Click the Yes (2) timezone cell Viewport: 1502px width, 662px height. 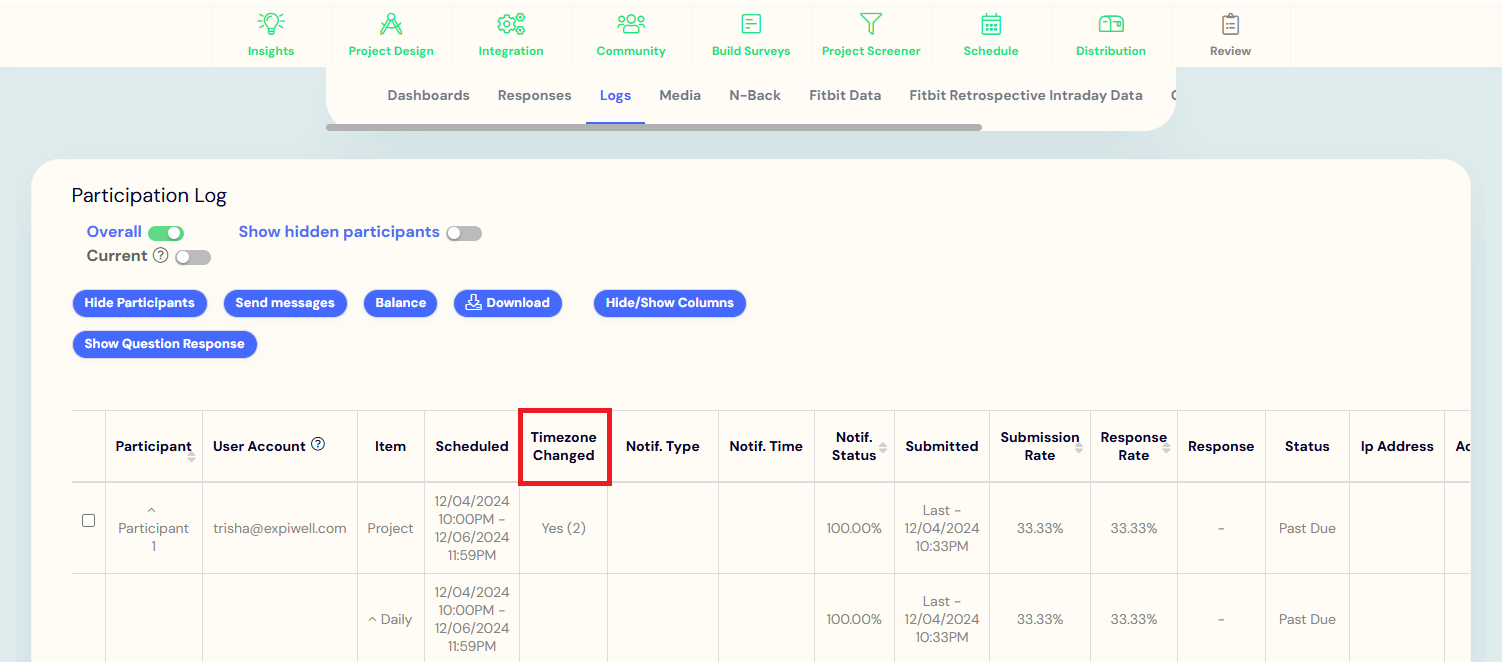pyautogui.click(x=564, y=528)
